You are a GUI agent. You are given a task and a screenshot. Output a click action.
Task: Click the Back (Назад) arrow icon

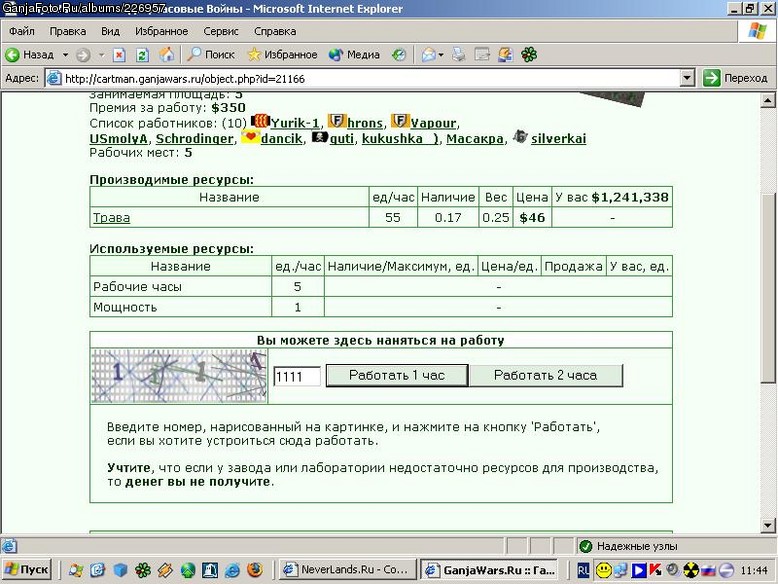(12, 55)
